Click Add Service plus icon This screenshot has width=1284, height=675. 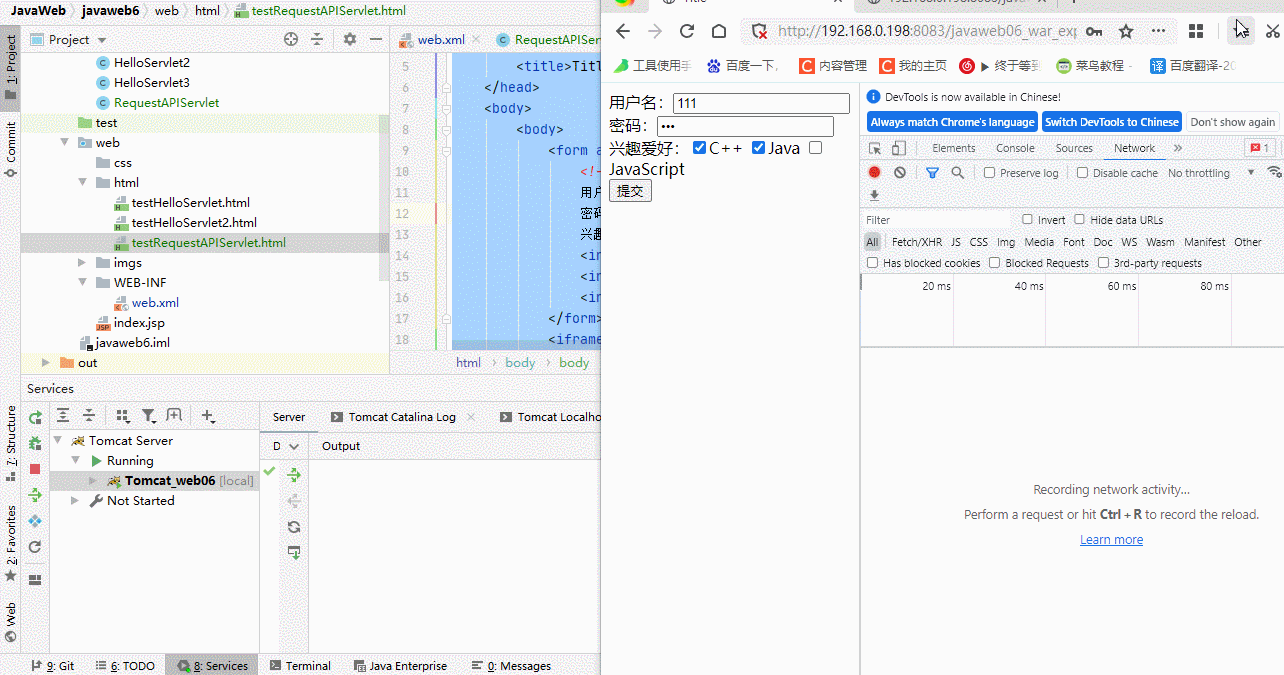coord(208,416)
